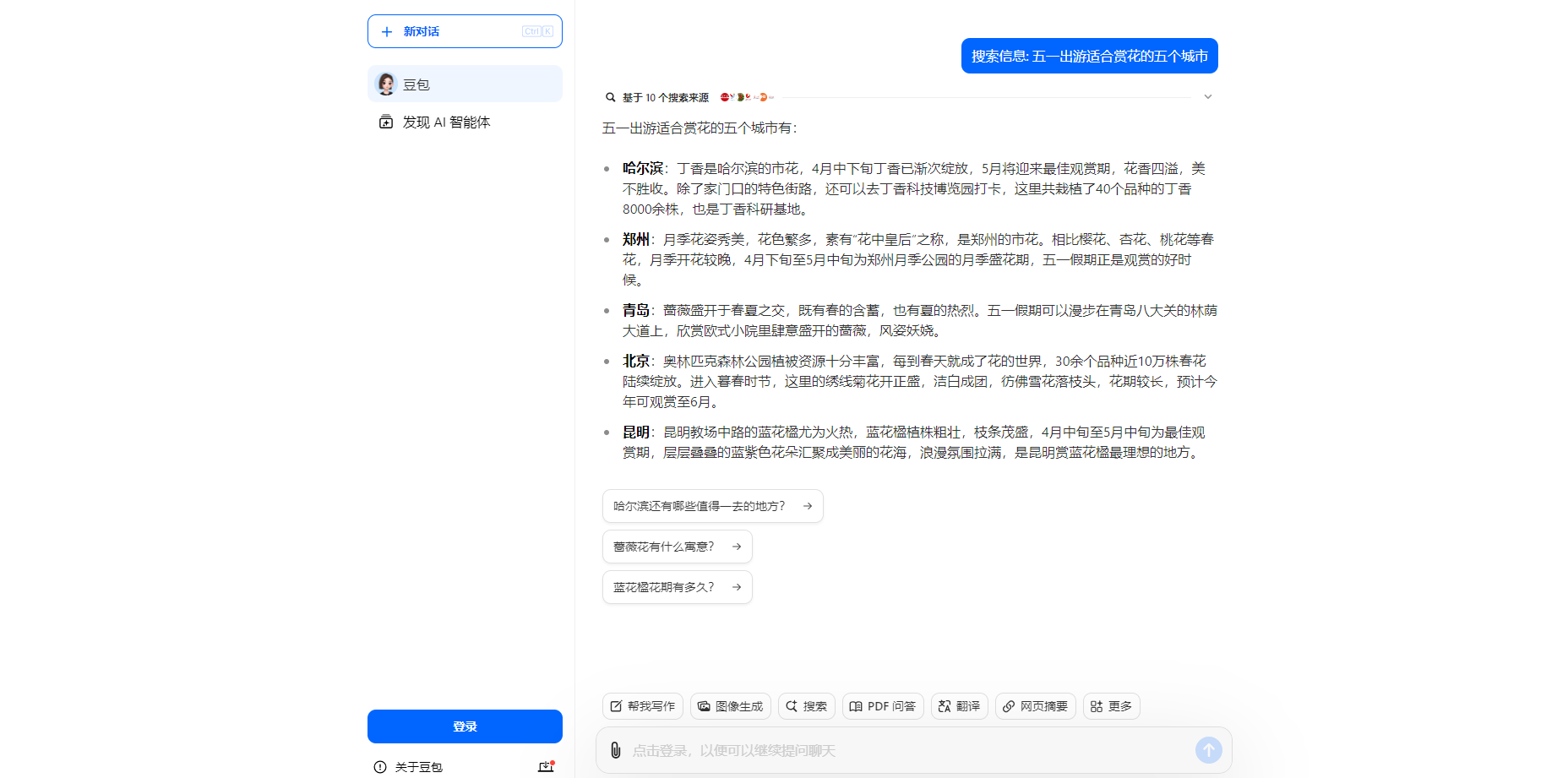Click the 蓝花楹花期有多久 suggestion
This screenshot has width=1568, height=778.
(x=677, y=586)
